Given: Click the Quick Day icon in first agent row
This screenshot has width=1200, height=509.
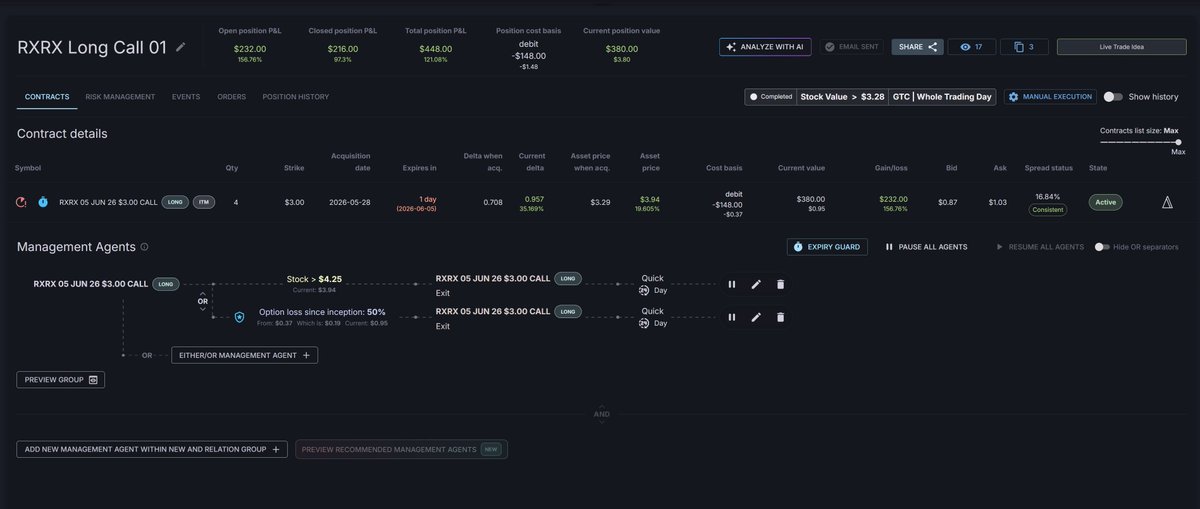Looking at the screenshot, I should pyautogui.click(x=646, y=291).
